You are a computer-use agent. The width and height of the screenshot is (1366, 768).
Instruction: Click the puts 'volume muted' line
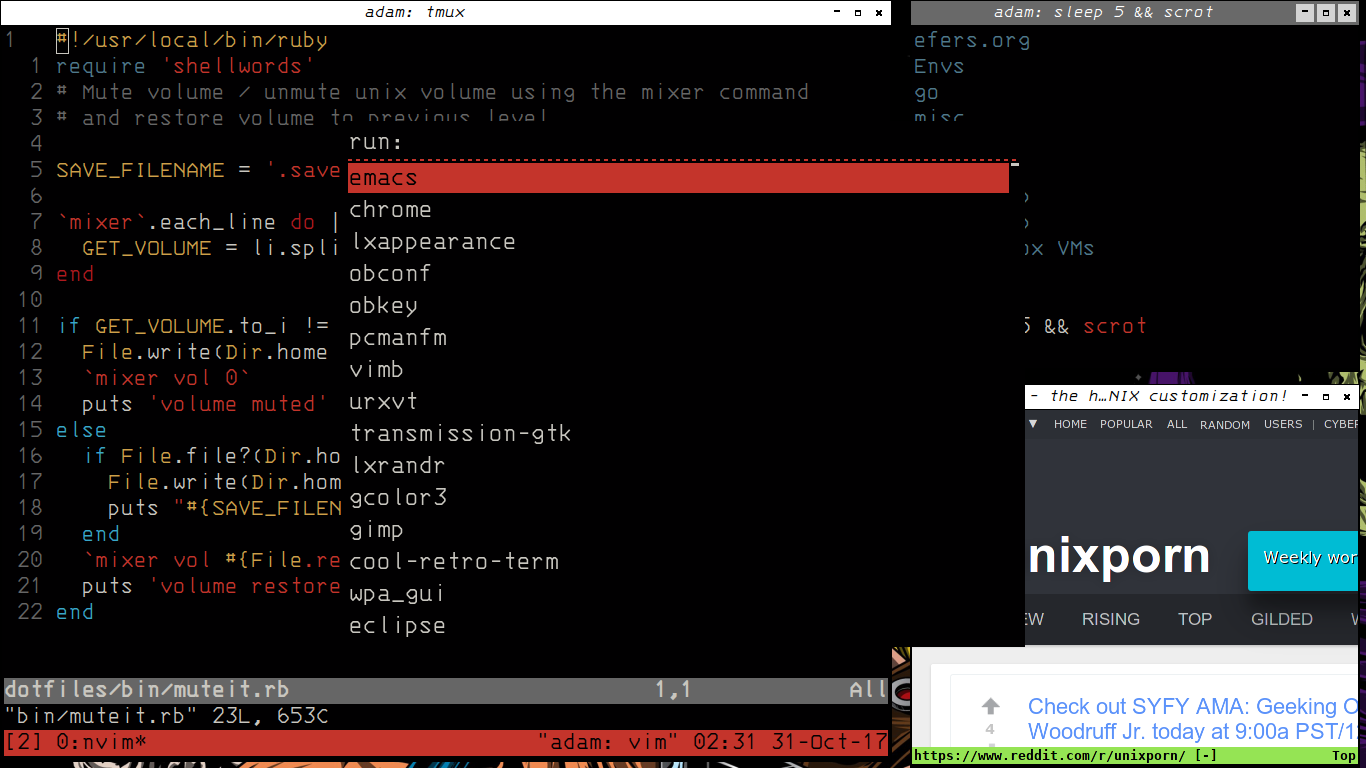pyautogui.click(x=205, y=404)
